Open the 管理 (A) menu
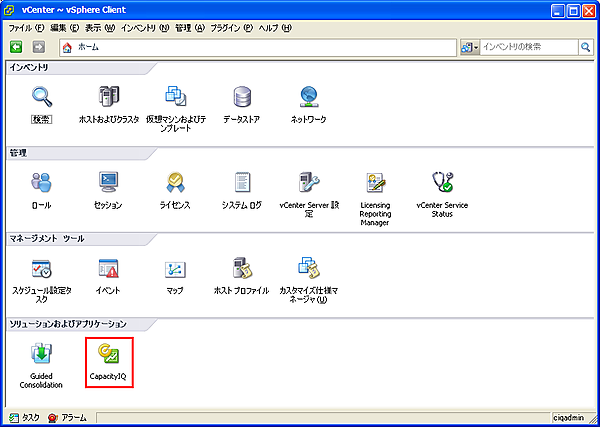The image size is (600, 427). [x=190, y=28]
